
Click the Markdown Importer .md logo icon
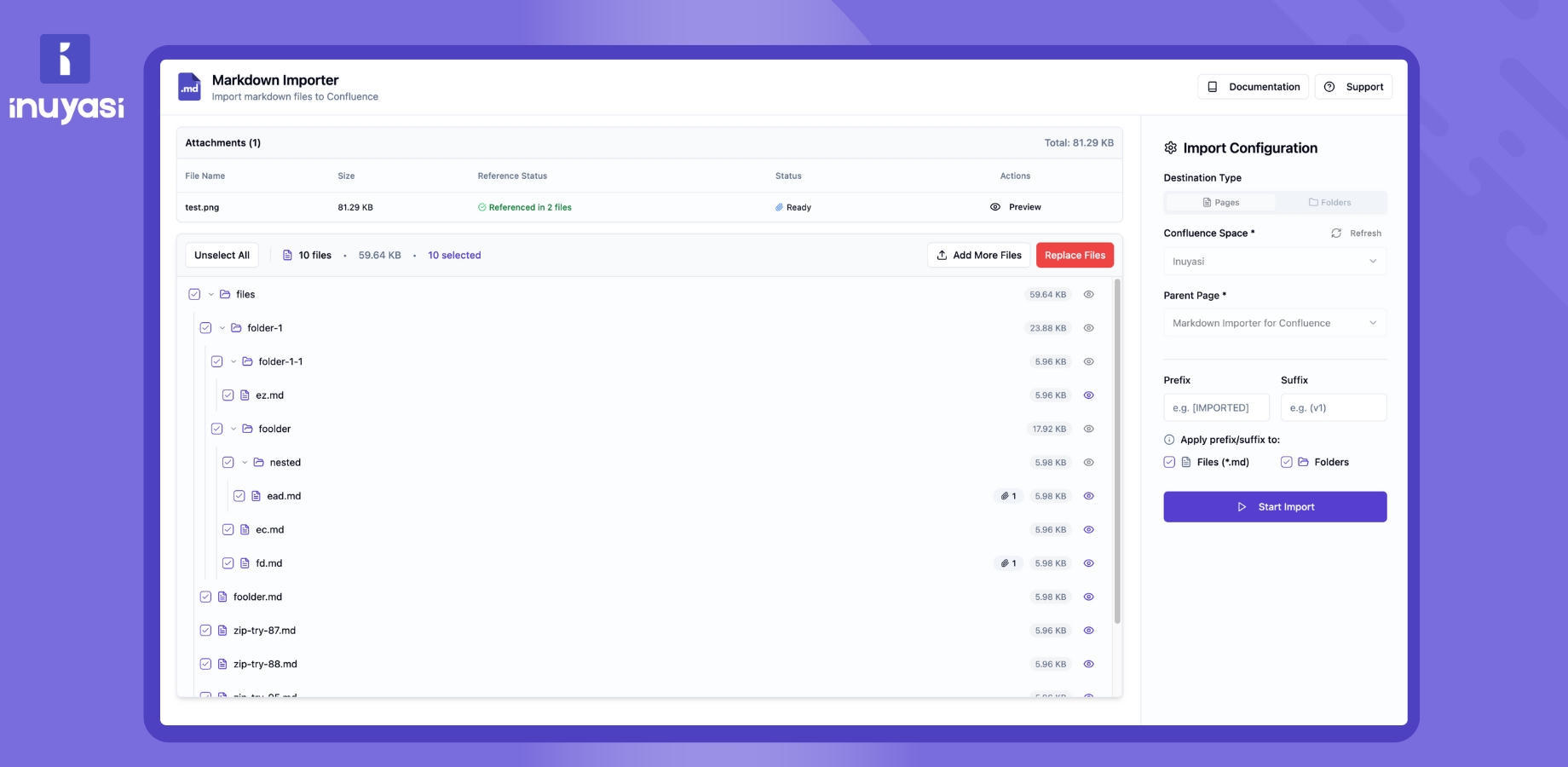(x=189, y=87)
